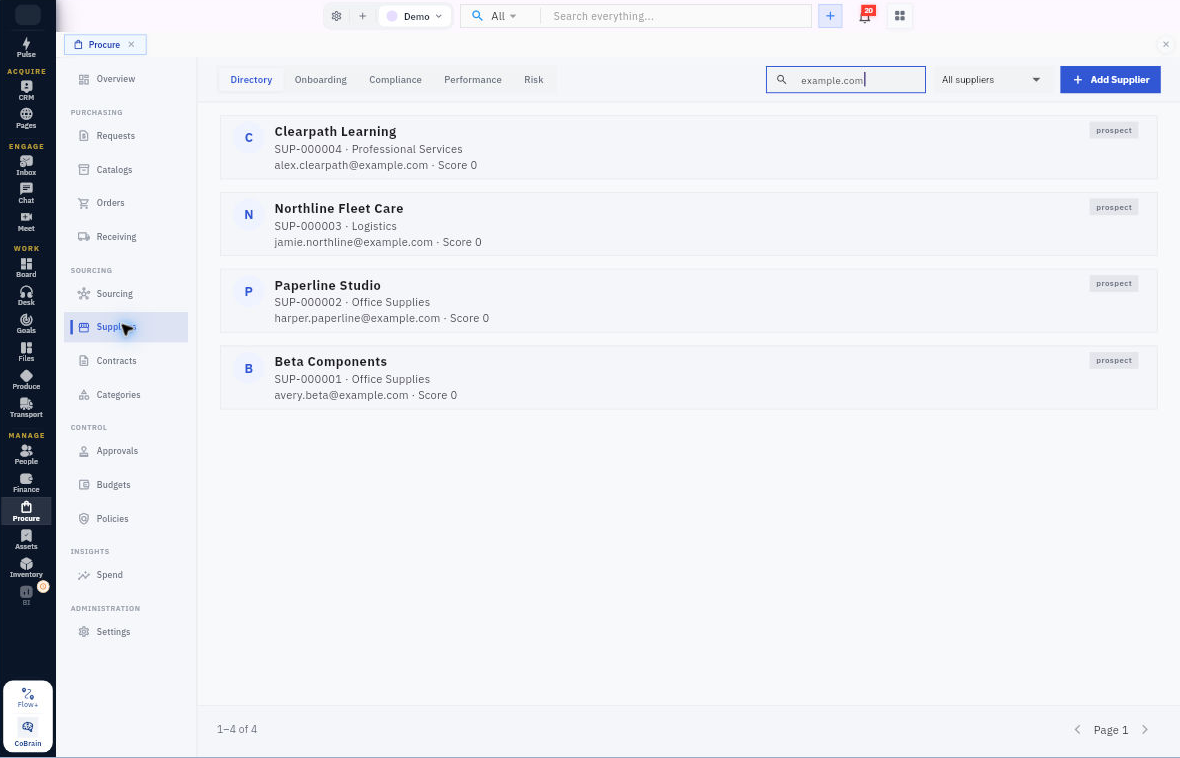Open the CRM module icon
This screenshot has height=758, width=1180.
click(26, 90)
